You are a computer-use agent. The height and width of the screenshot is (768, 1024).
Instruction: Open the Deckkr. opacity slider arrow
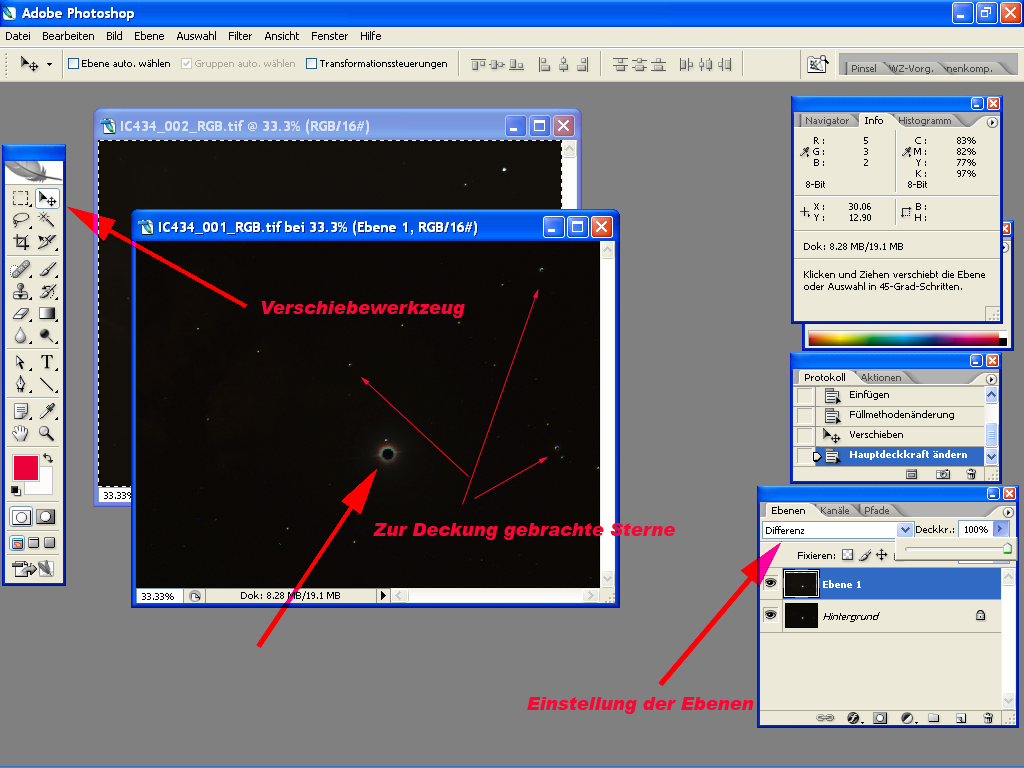coord(1000,529)
